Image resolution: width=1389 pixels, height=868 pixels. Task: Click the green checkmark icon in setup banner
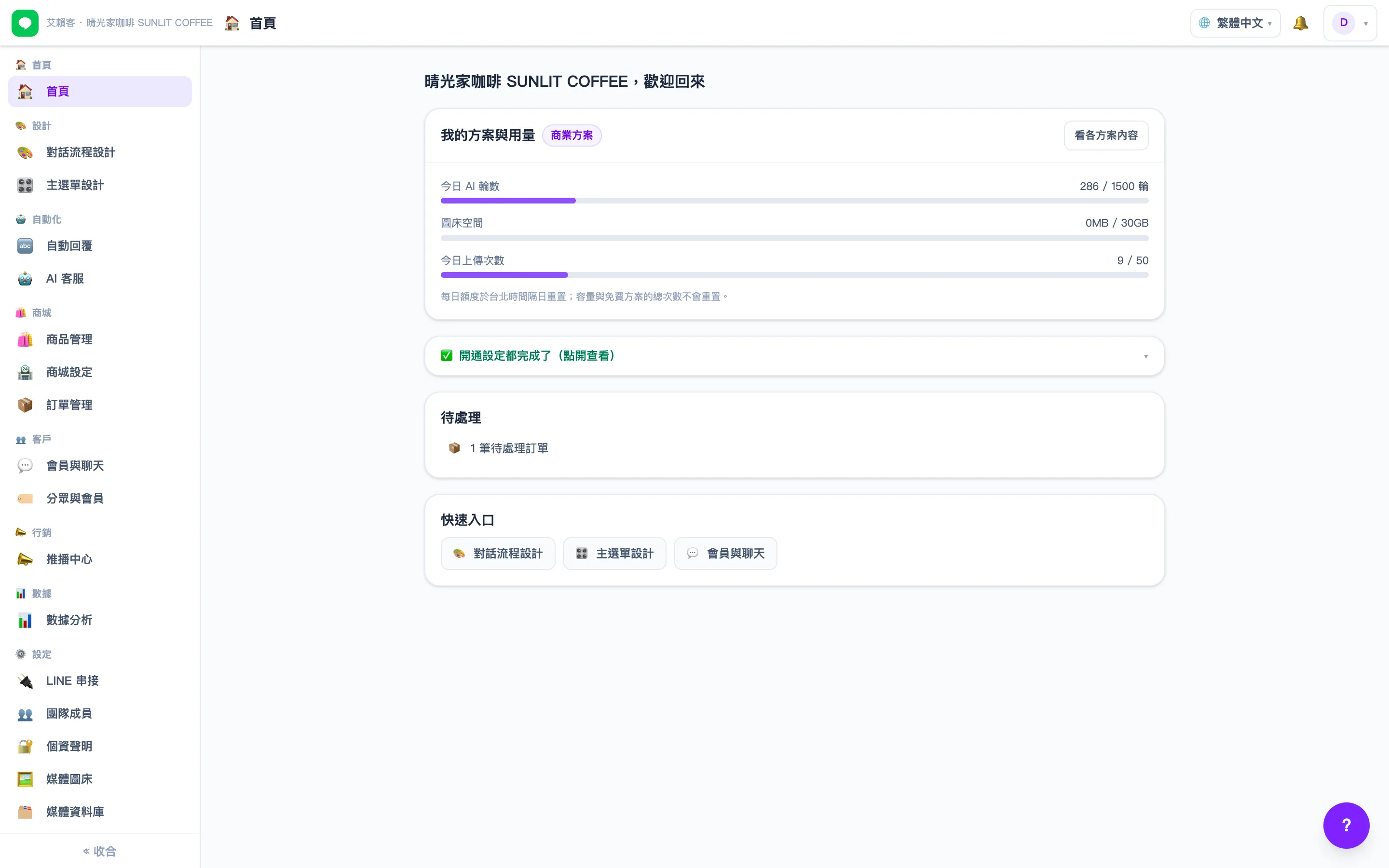pyautogui.click(x=447, y=356)
